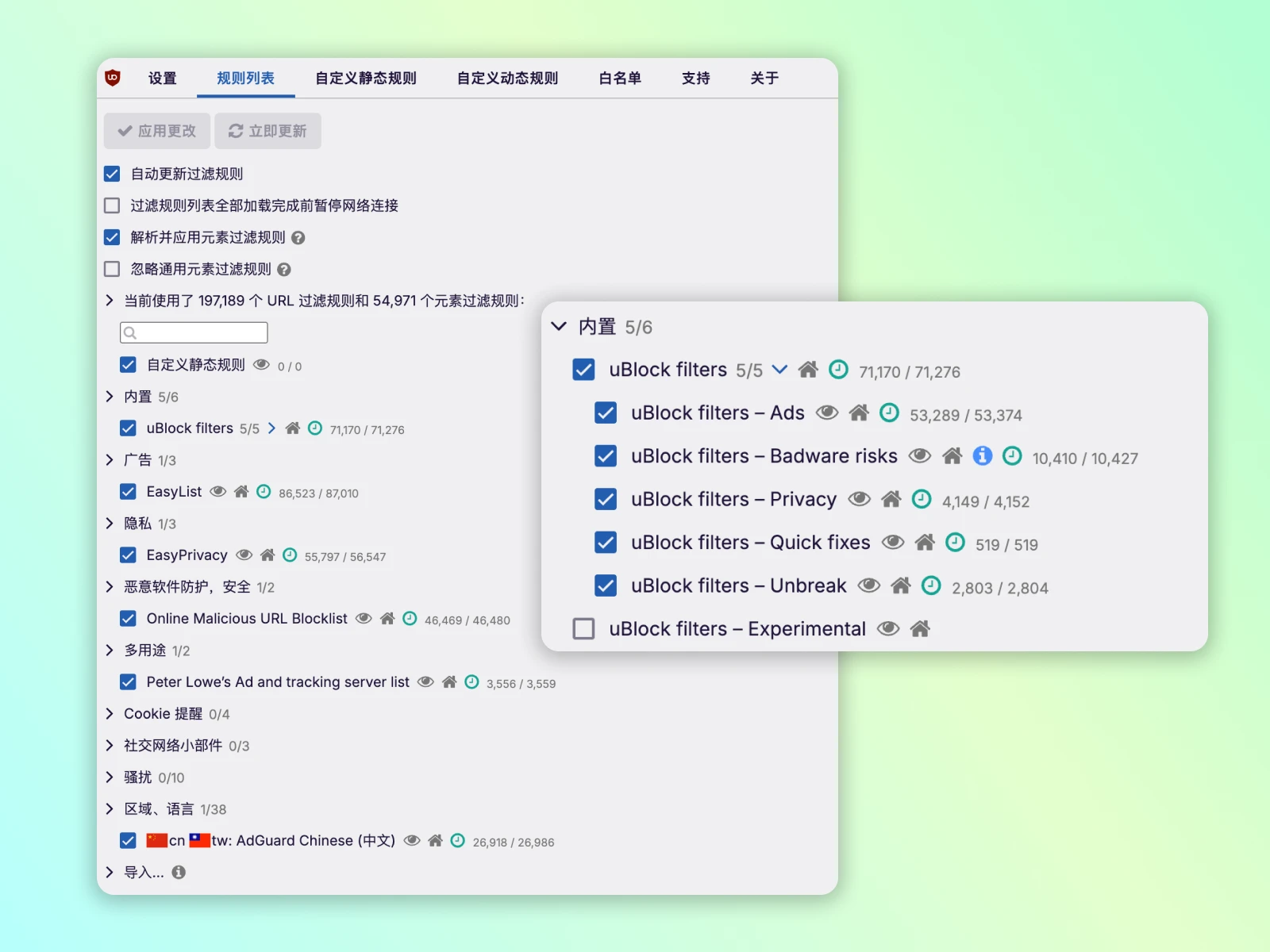Open info icon for Badware risks
Image resolution: width=1270 pixels, height=952 pixels.
(x=983, y=455)
